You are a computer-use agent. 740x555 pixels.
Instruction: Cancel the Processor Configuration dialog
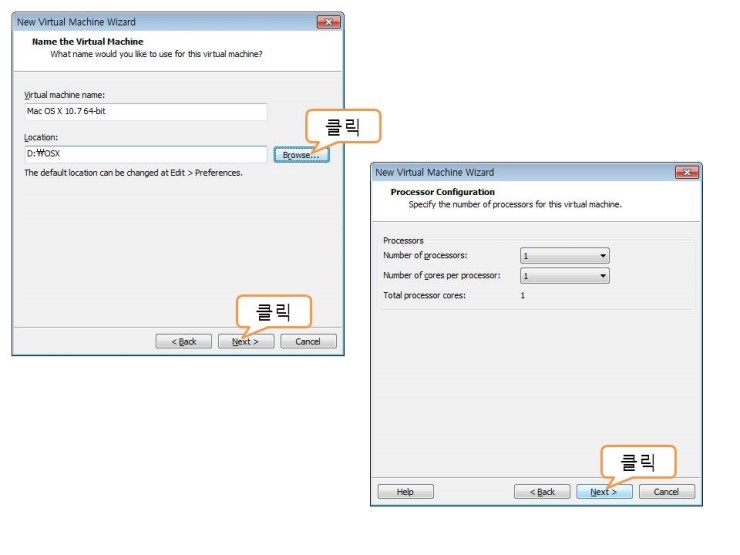point(666,491)
